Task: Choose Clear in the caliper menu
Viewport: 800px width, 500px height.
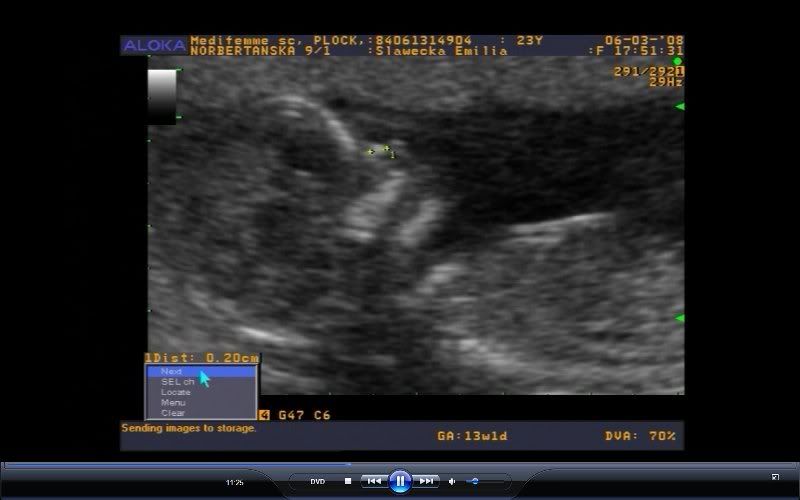Action: 201,413
